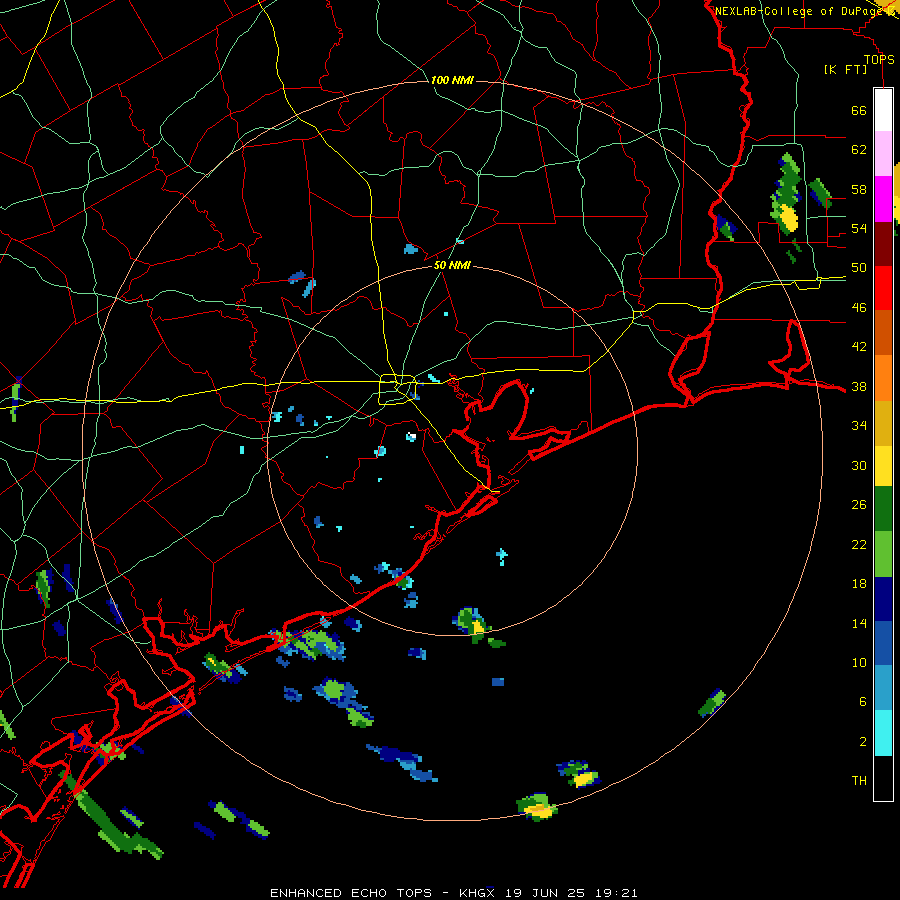The image size is (900, 900).
Task: Click the legend value '62'
Action: (859, 150)
